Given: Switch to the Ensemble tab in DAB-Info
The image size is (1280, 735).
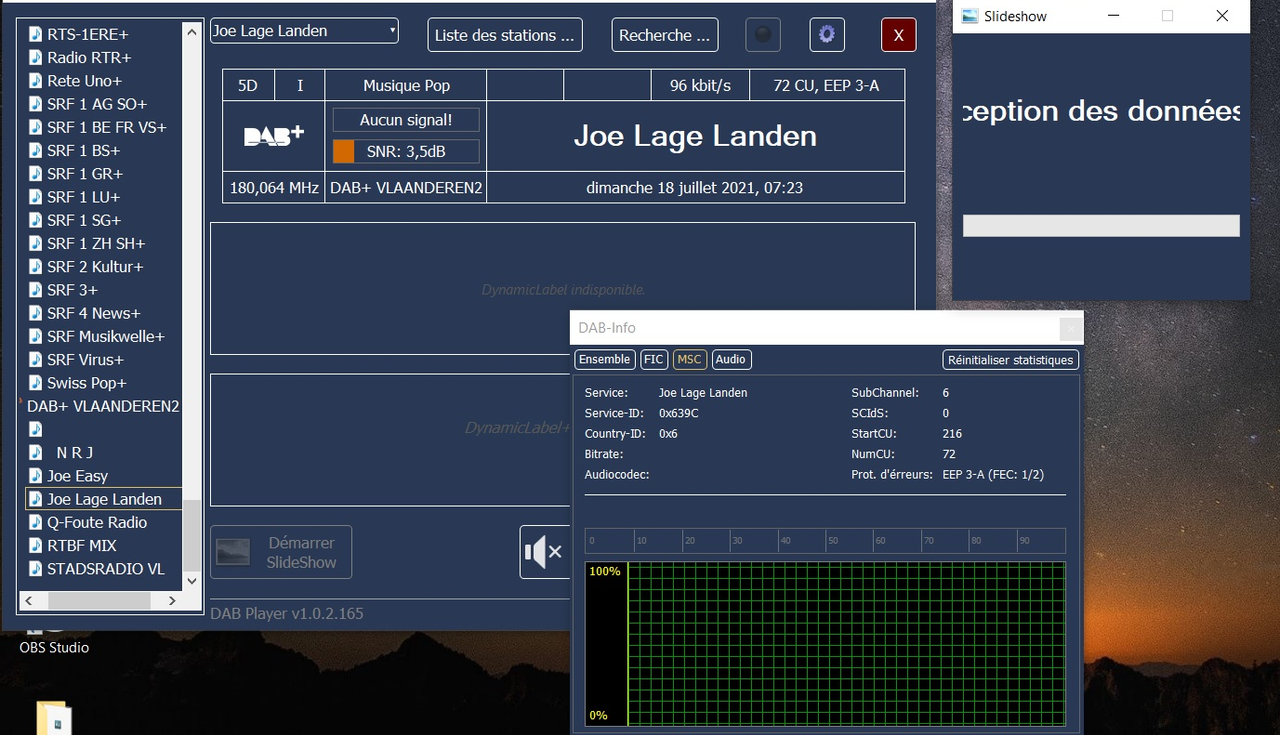Looking at the screenshot, I should (x=605, y=359).
